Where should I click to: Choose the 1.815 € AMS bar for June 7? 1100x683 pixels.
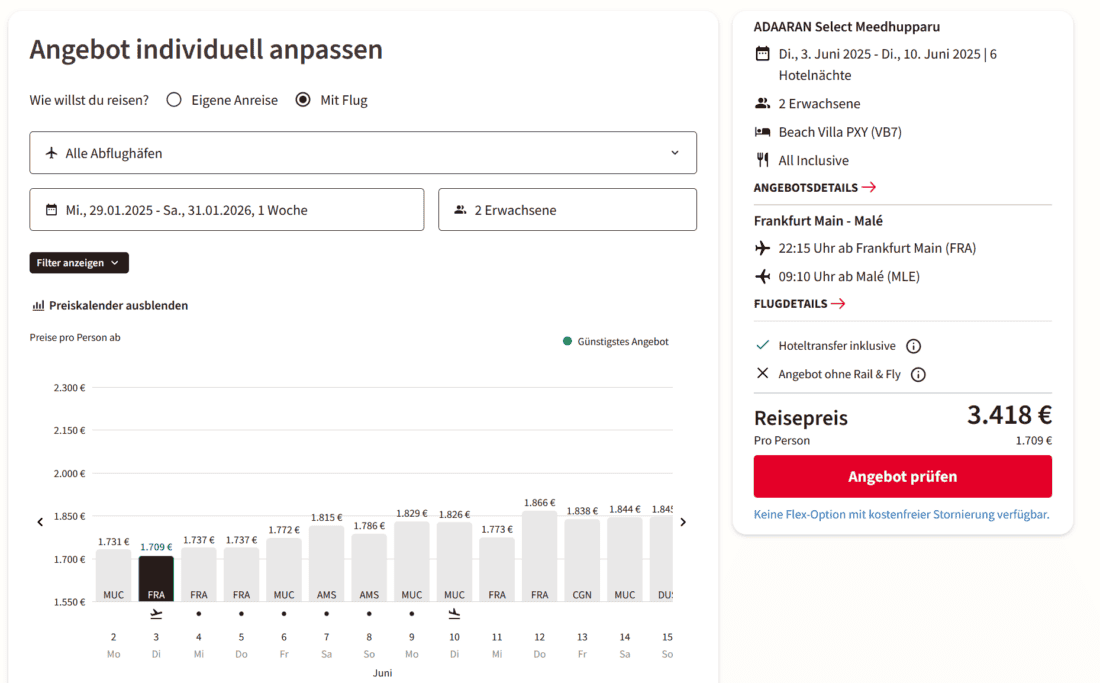pyautogui.click(x=326, y=564)
